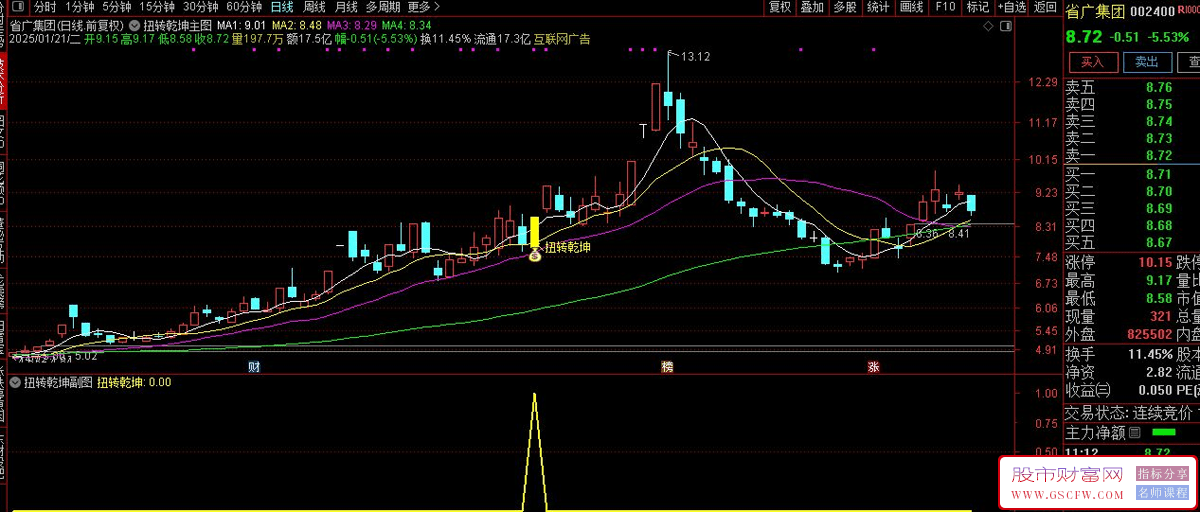This screenshot has width=1200, height=512.
Task: Click the 买一 price 8.71
Action: click(x=1159, y=175)
